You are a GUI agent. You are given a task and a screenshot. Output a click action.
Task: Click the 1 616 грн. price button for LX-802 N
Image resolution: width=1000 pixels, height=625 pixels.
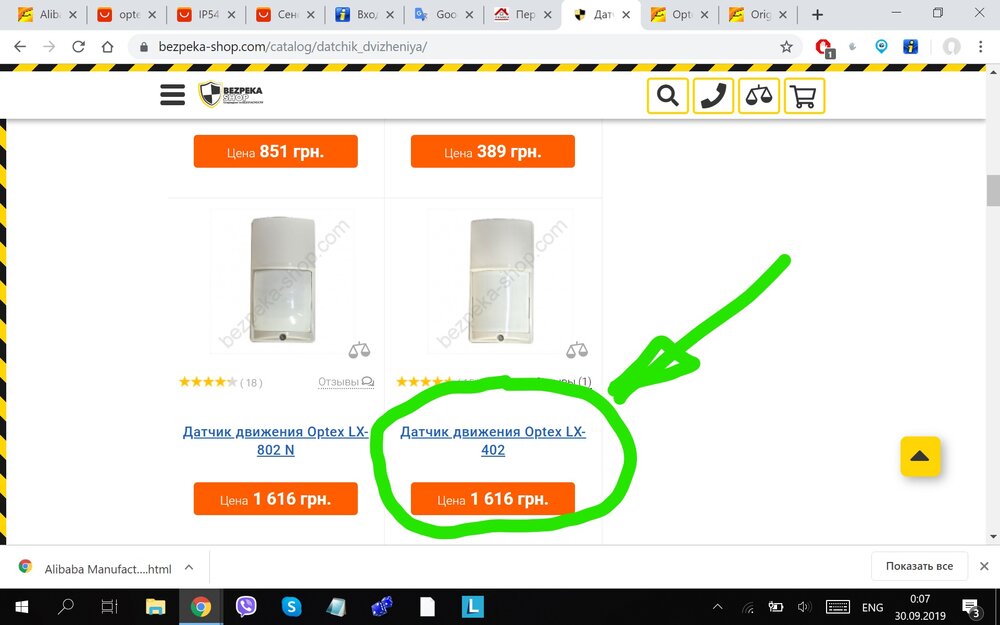pos(276,499)
